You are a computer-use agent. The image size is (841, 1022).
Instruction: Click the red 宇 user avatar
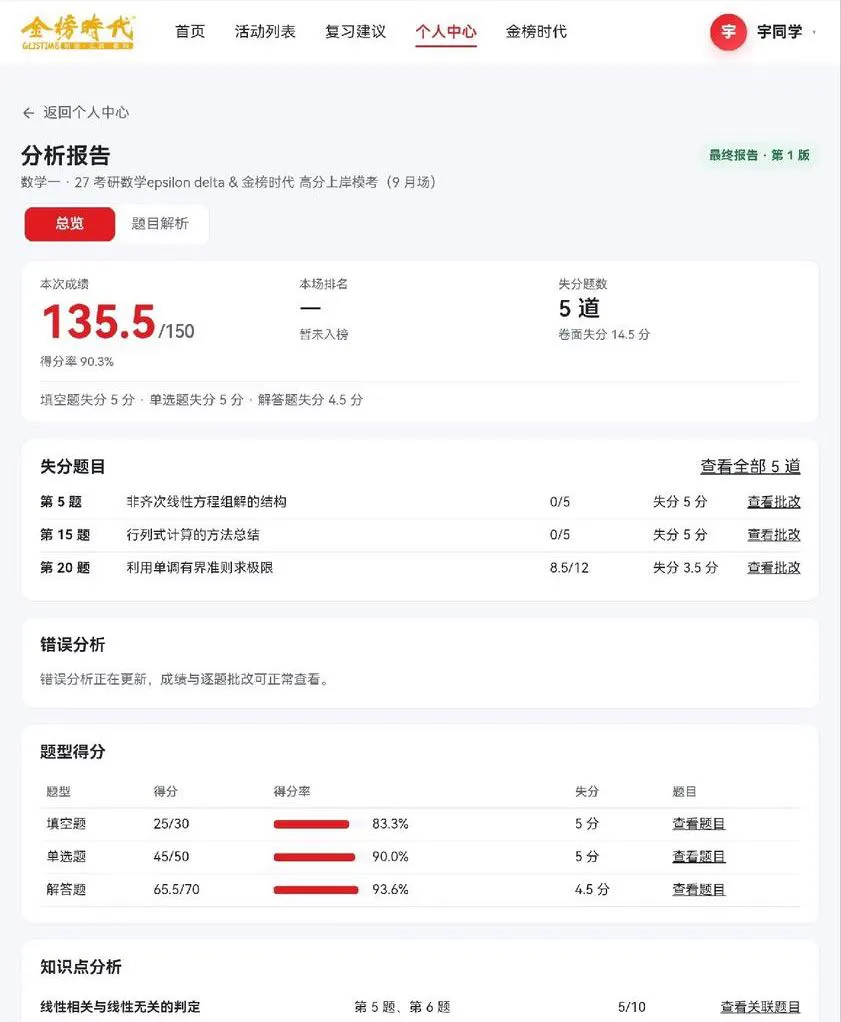pyautogui.click(x=728, y=31)
